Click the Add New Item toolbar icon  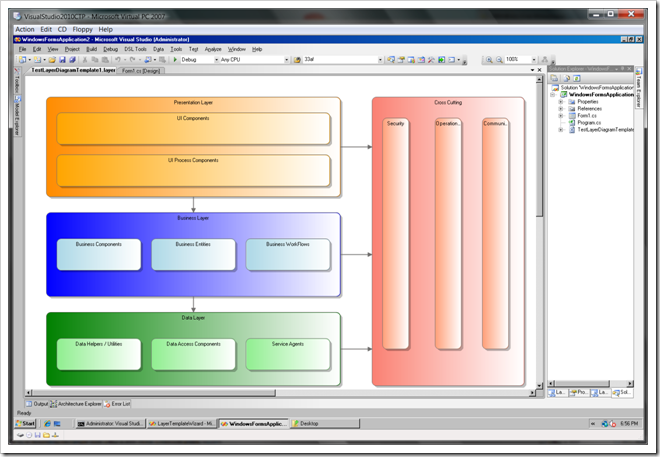[37, 60]
